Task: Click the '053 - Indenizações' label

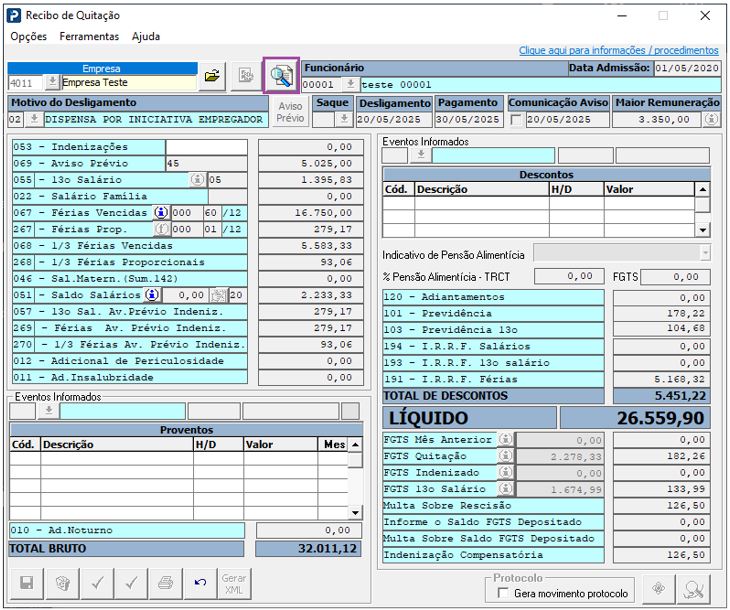Action: (88, 147)
